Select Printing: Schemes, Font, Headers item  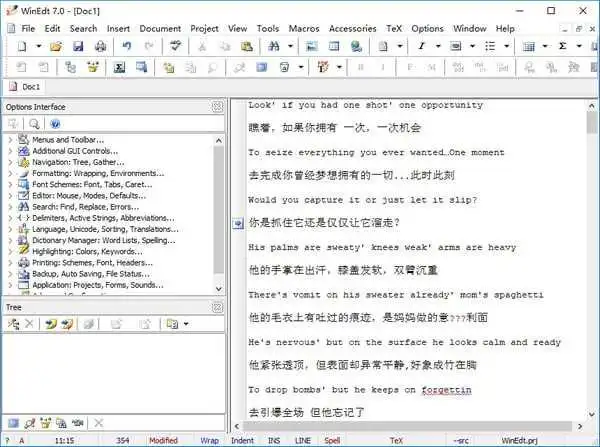tap(92, 263)
